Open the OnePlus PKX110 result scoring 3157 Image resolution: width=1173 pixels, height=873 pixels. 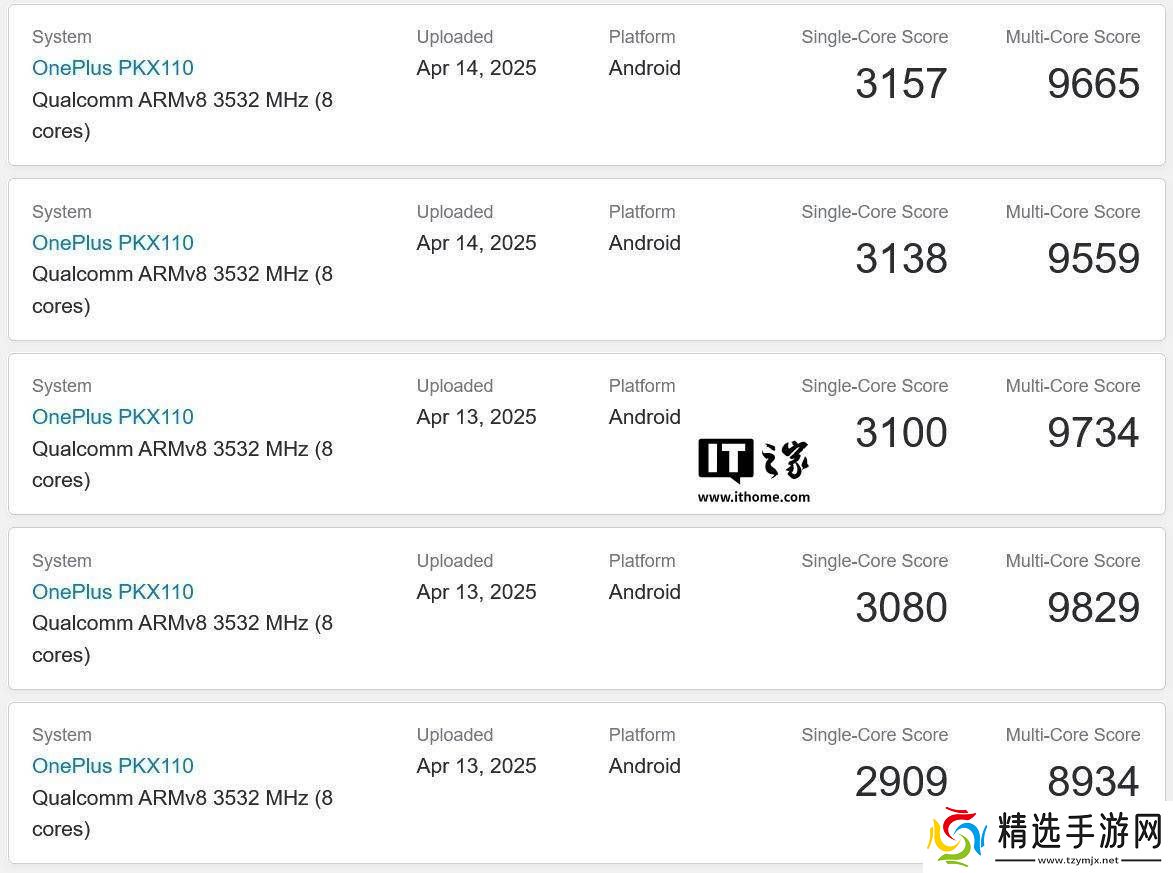(x=113, y=68)
